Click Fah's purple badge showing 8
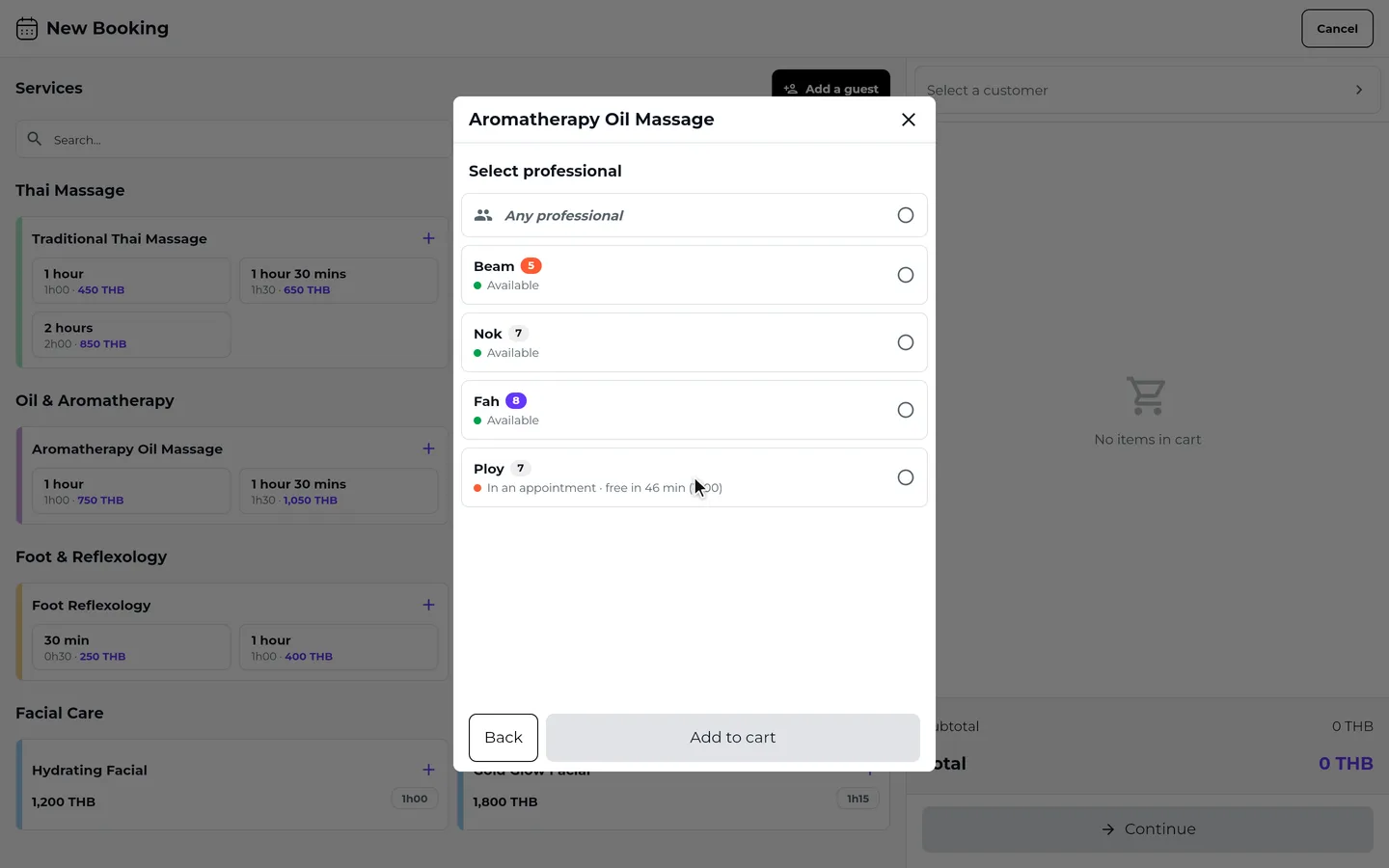This screenshot has width=1389, height=868. [516, 401]
